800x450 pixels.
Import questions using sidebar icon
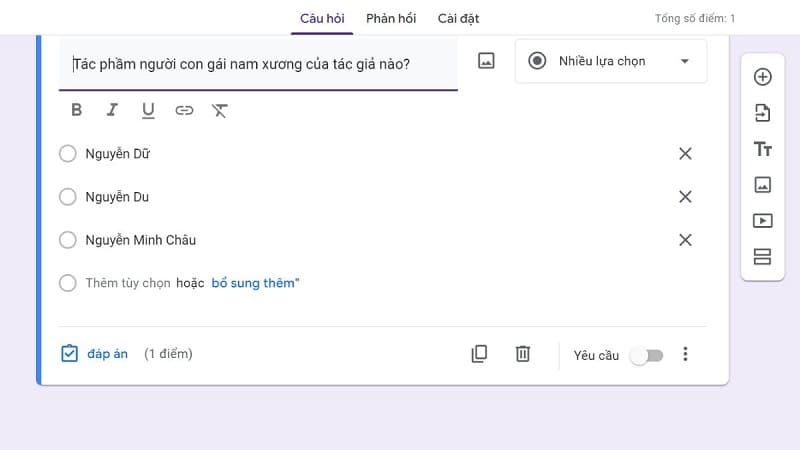point(763,113)
